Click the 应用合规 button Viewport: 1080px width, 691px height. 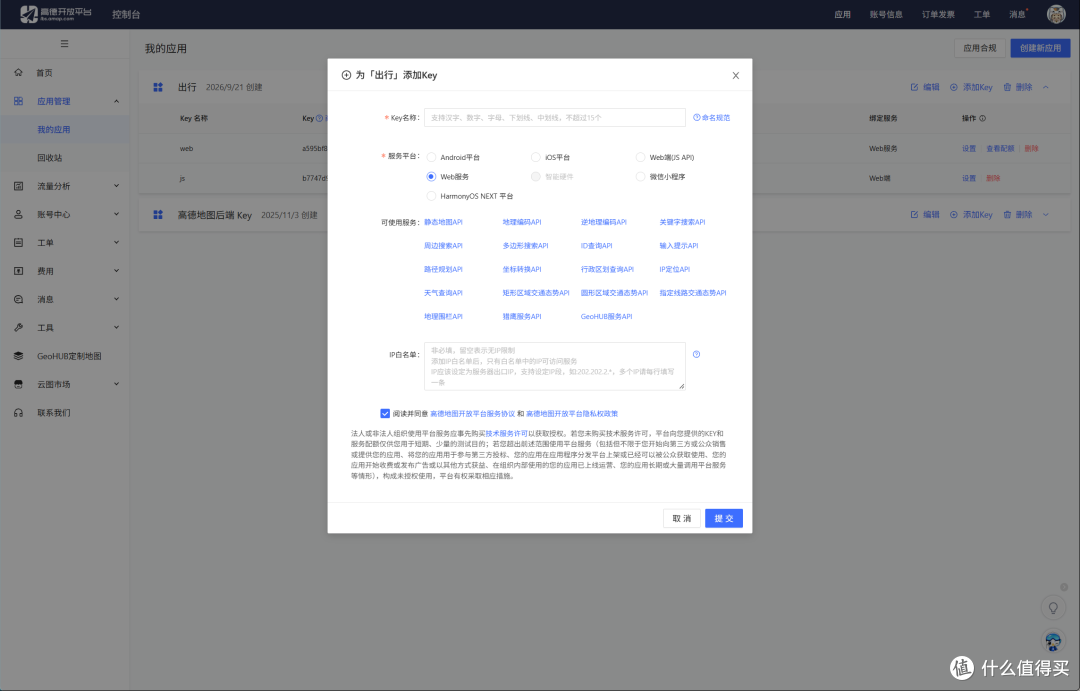coord(979,48)
